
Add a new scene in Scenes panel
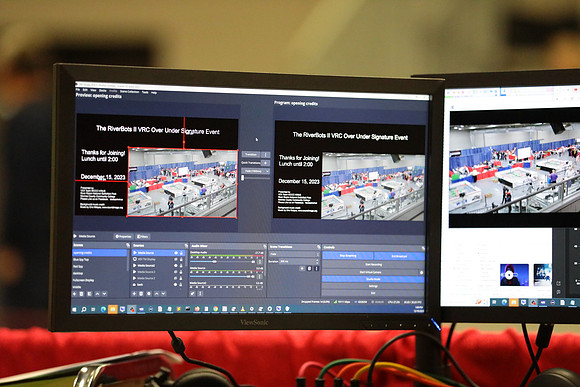74,294
